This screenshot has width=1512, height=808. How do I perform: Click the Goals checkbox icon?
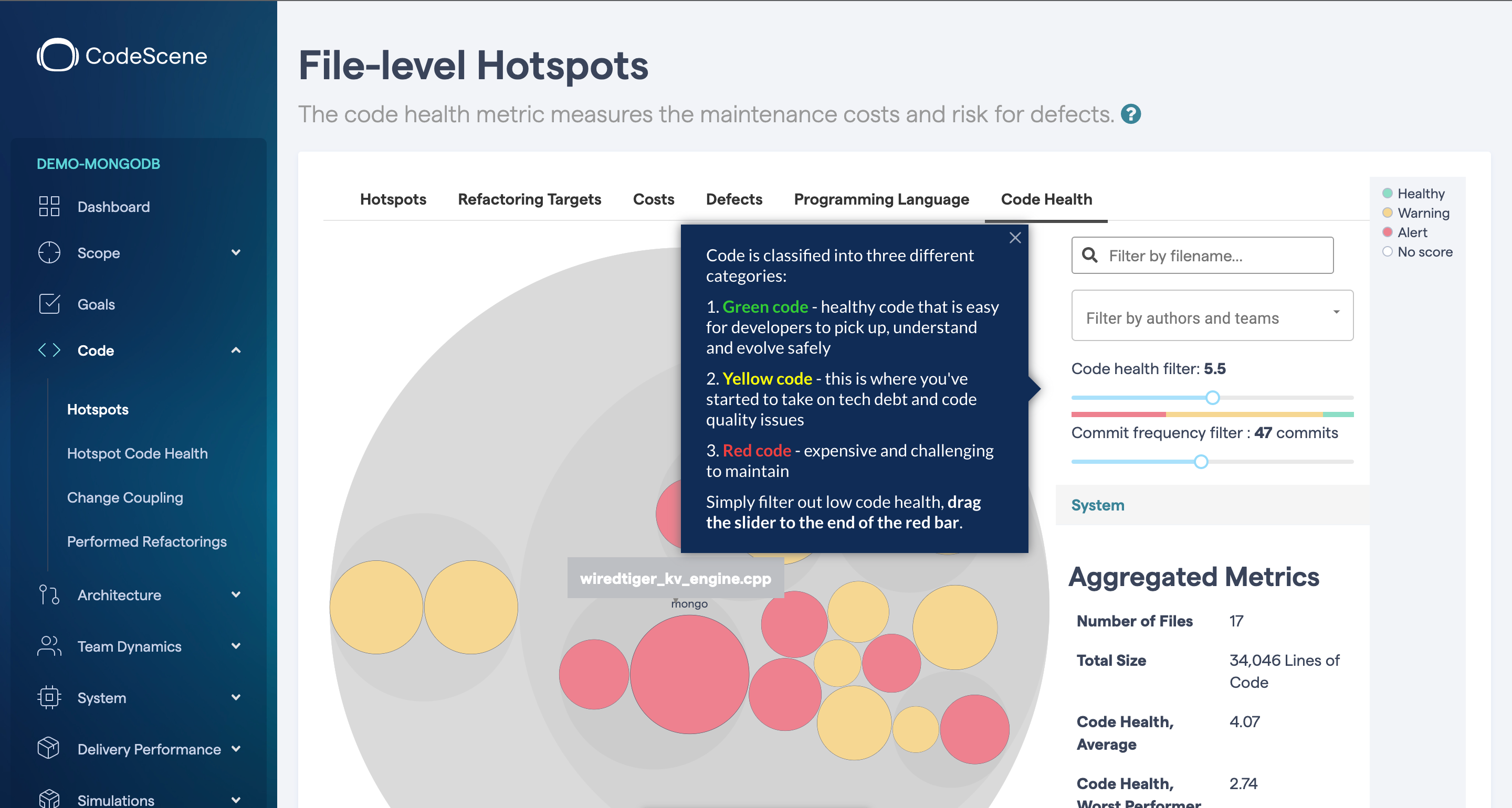click(x=49, y=304)
